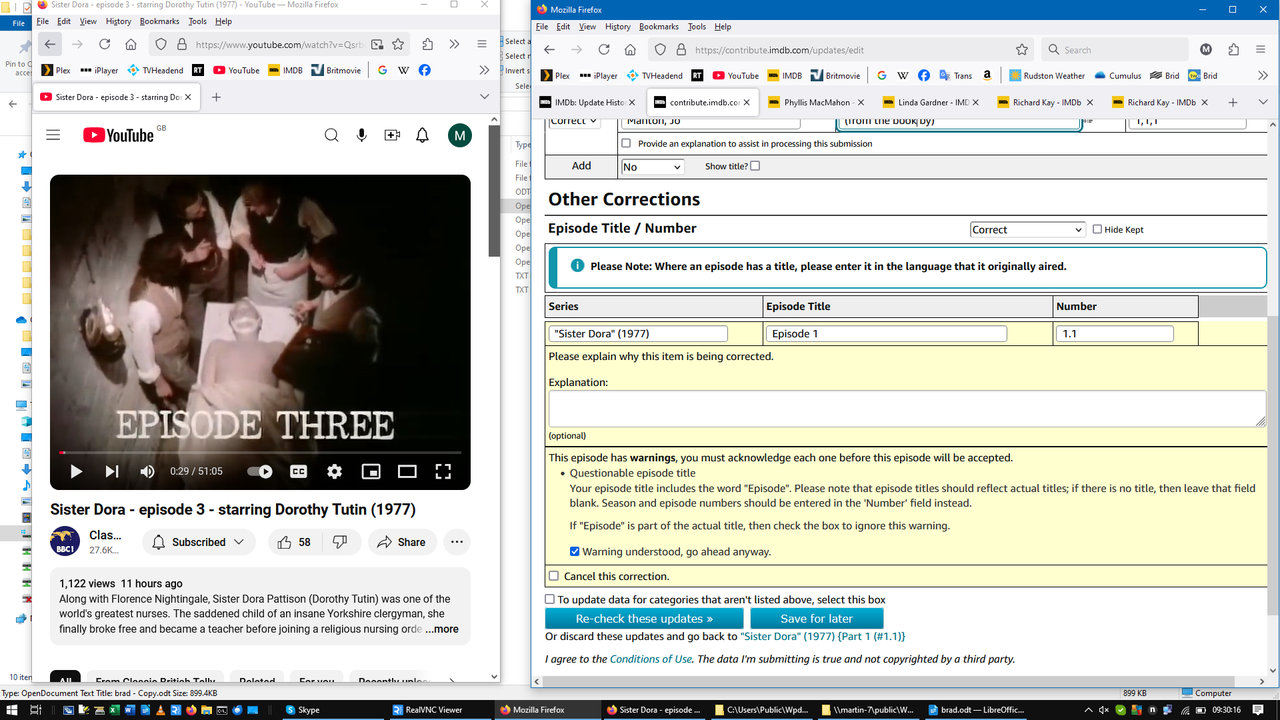1280x720 pixels.
Task: Open the YouTube account avatar M
Action: pos(459,135)
